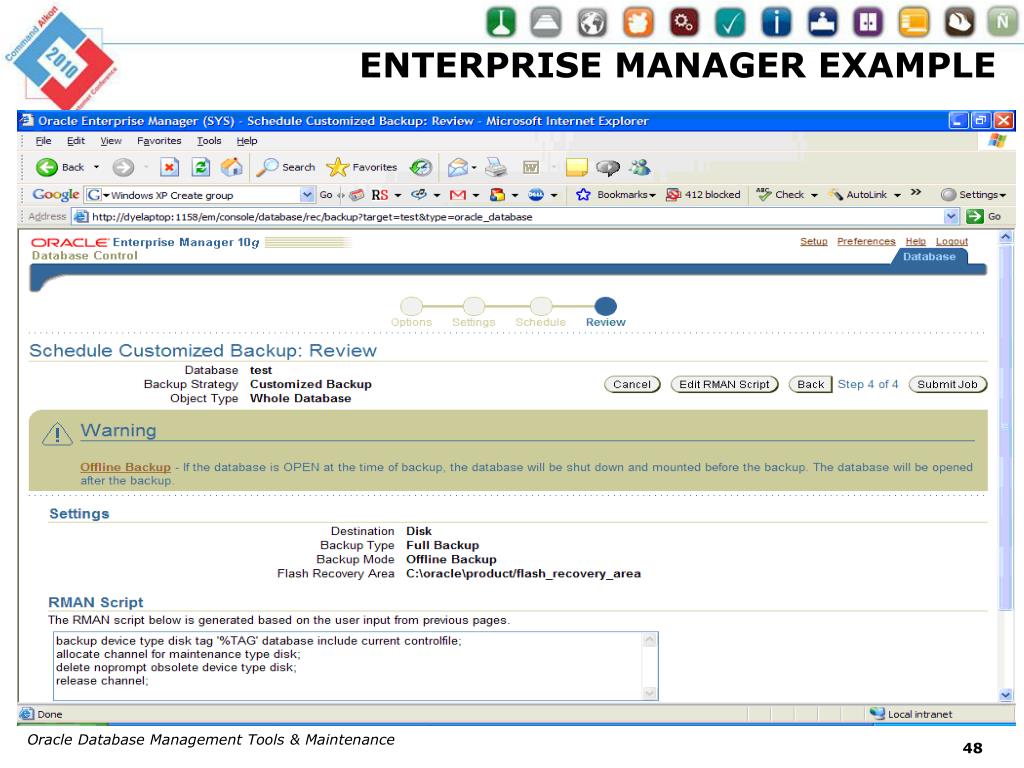Open the File menu
The width and height of the screenshot is (1024, 768).
(43, 140)
